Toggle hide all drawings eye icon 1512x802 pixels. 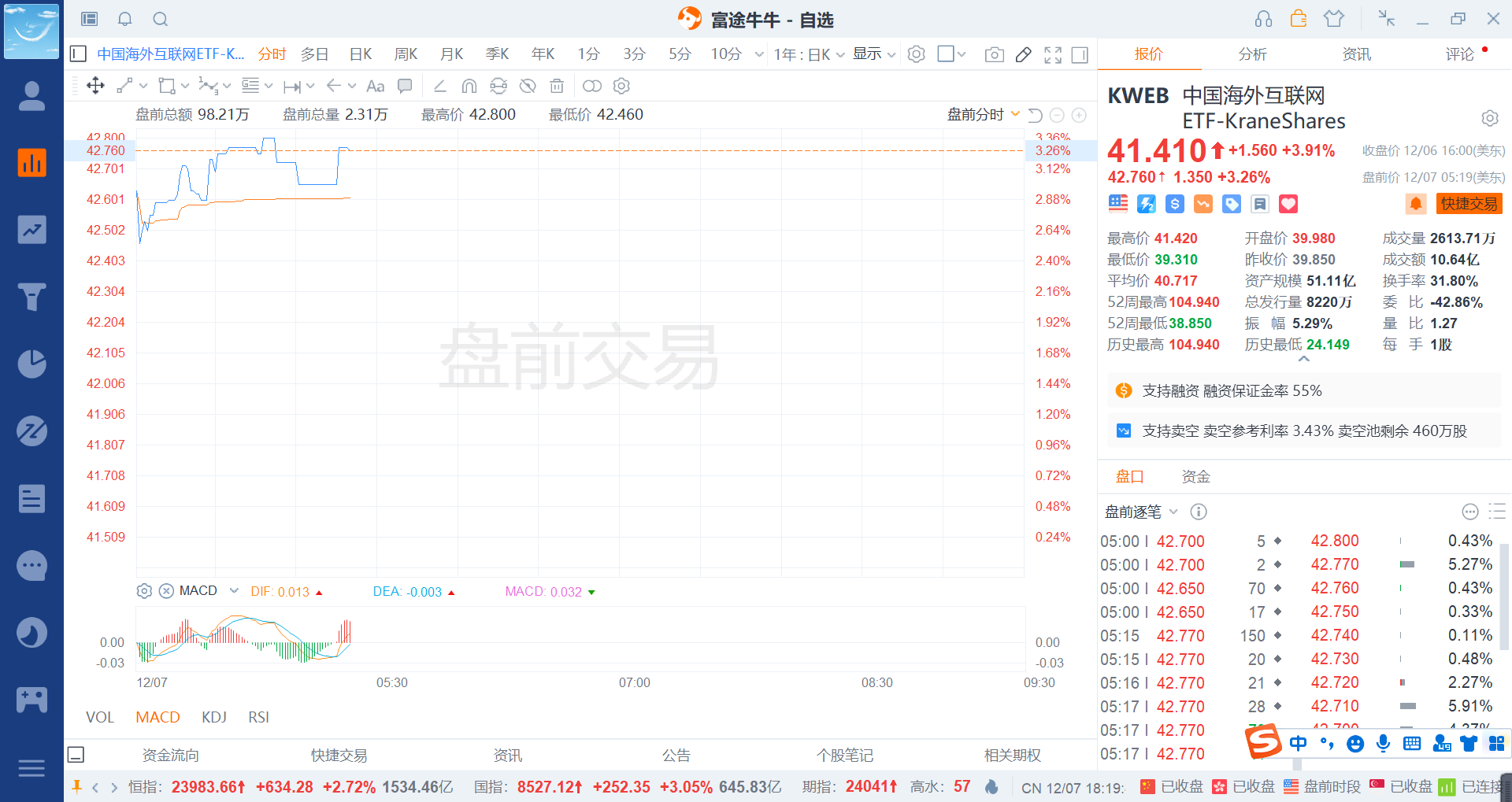[x=528, y=86]
